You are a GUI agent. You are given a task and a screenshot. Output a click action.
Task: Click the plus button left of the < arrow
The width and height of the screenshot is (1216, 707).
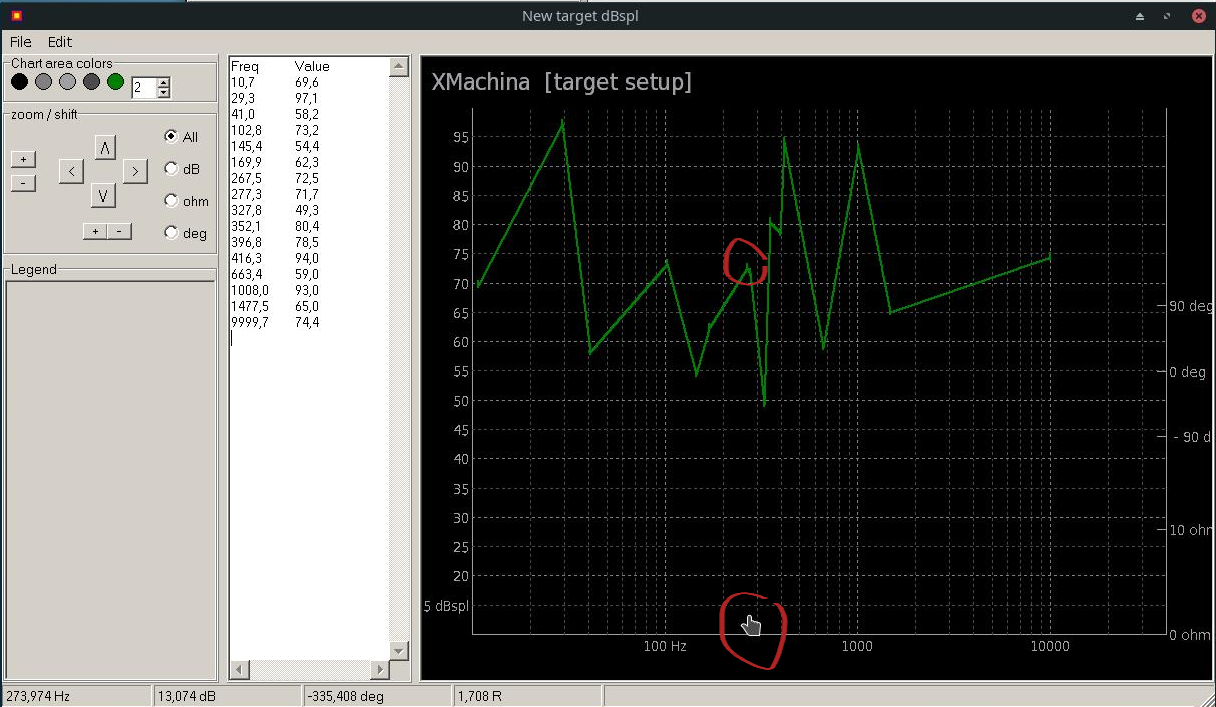pos(24,159)
